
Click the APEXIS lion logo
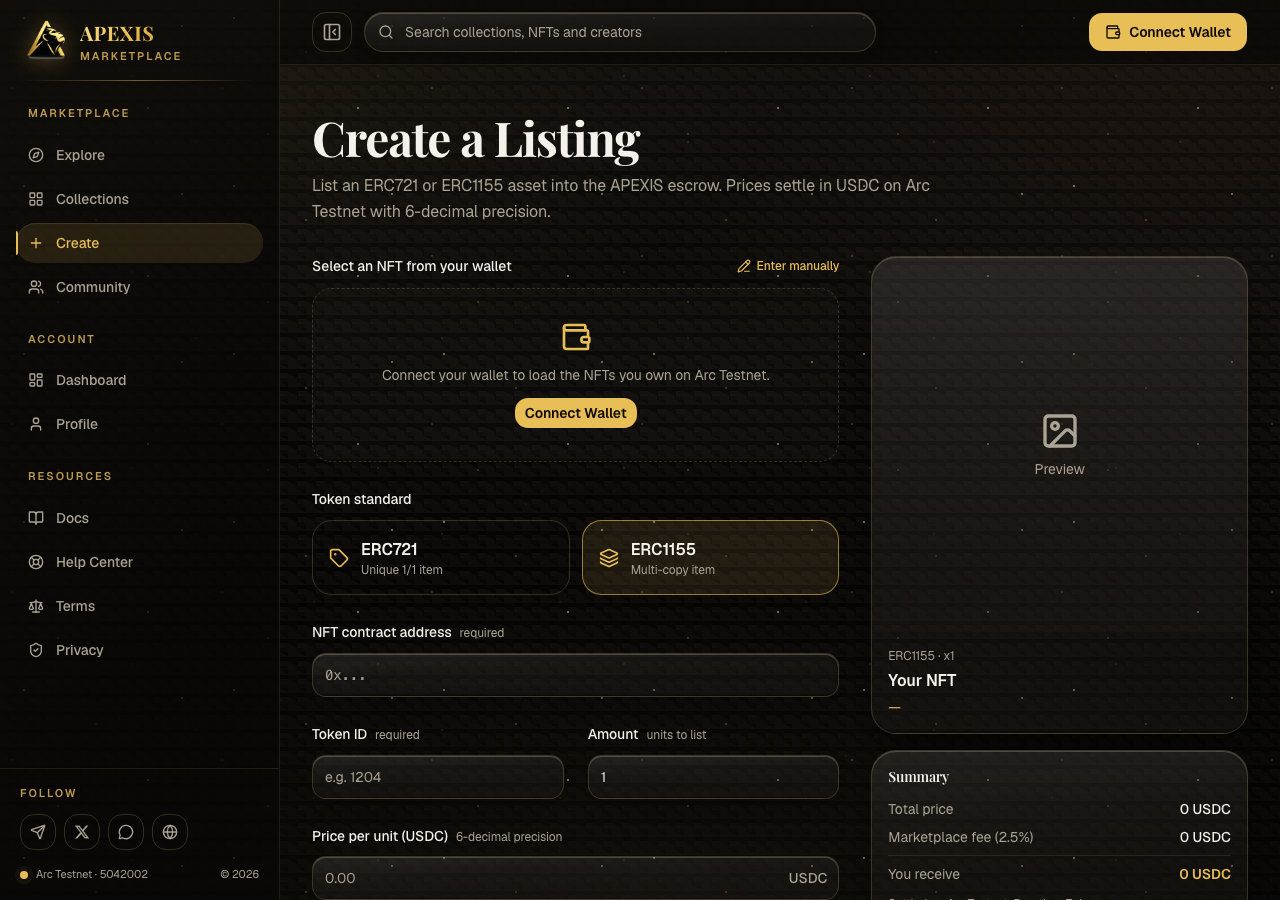coord(46,40)
